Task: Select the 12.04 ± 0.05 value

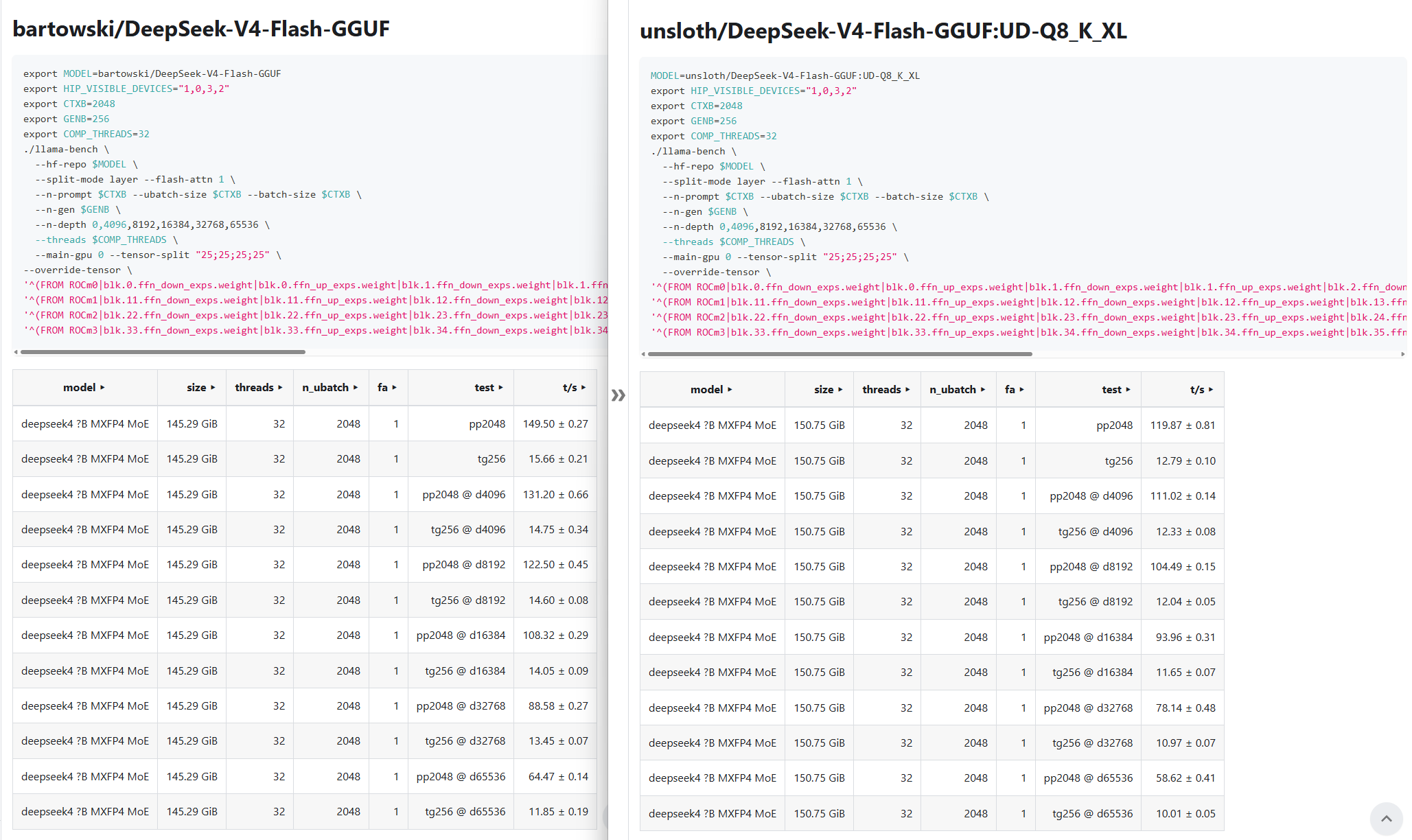Action: coord(1185,602)
